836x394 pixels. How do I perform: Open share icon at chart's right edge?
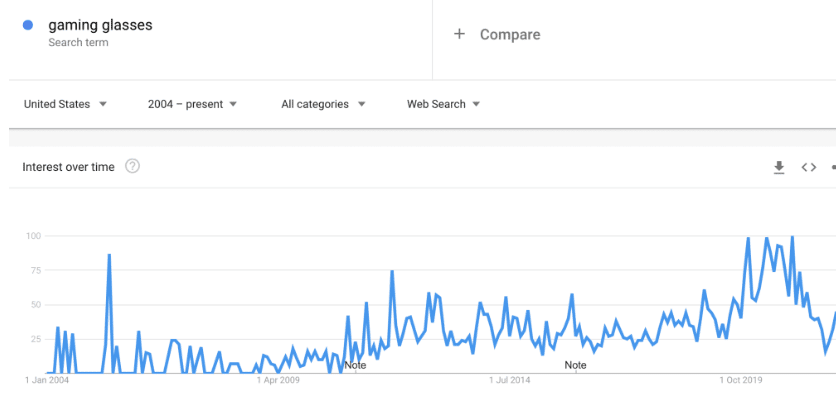833,167
